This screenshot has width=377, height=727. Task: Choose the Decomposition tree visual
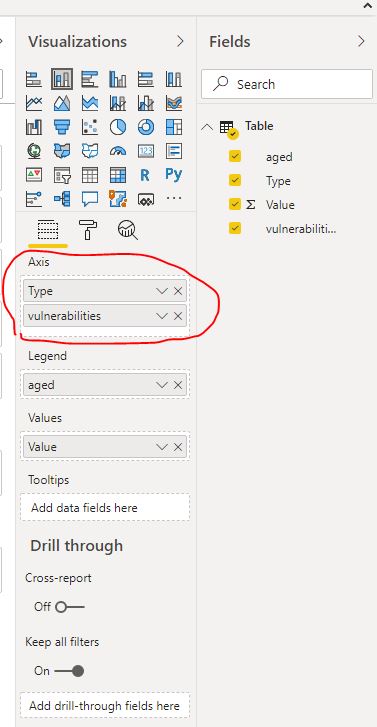(62, 199)
